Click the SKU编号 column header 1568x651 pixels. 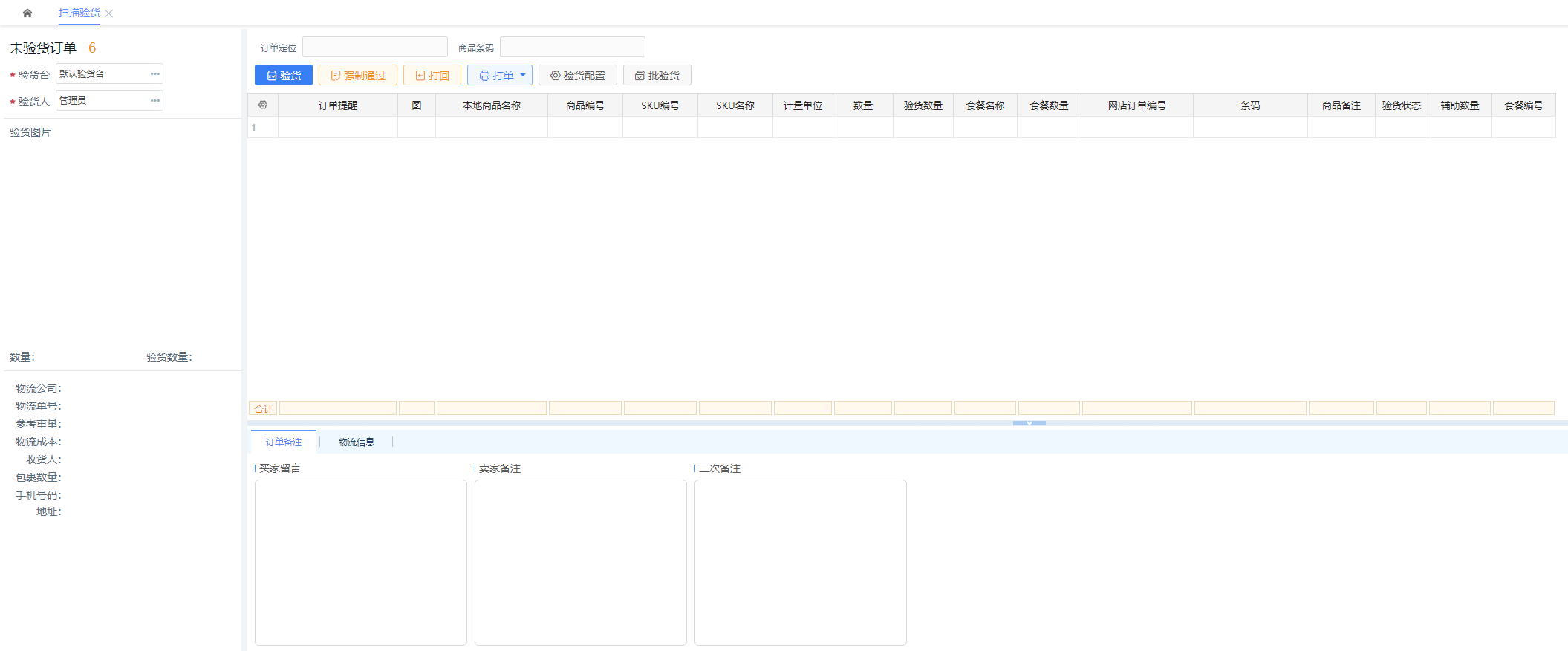point(660,105)
